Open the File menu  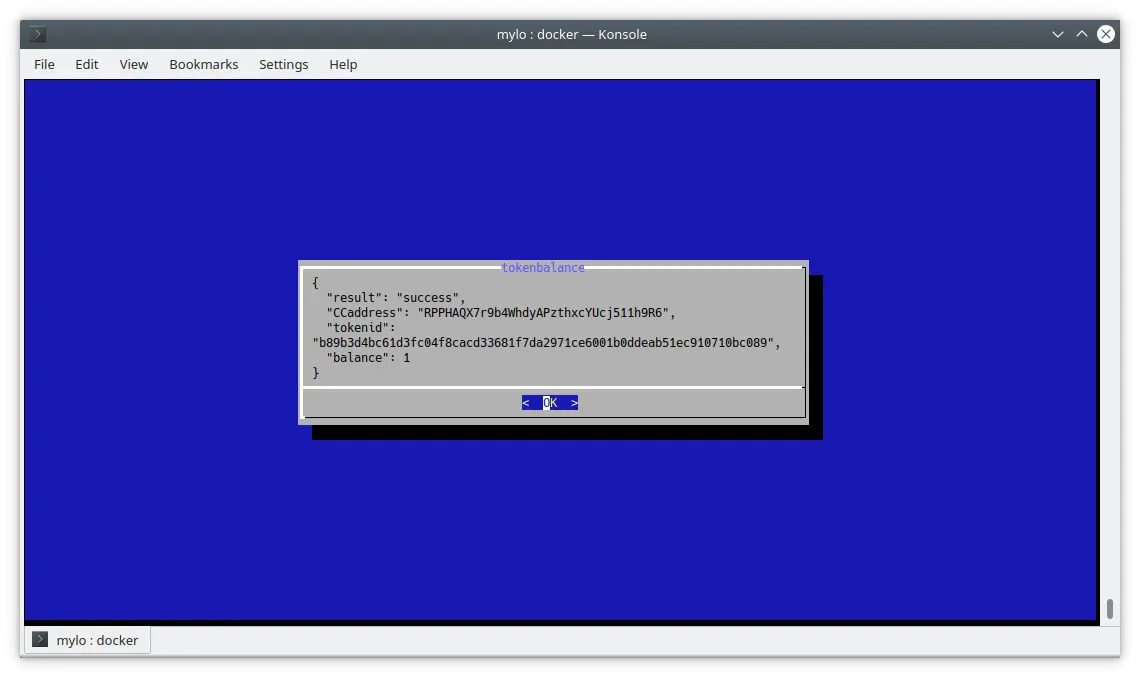click(44, 64)
